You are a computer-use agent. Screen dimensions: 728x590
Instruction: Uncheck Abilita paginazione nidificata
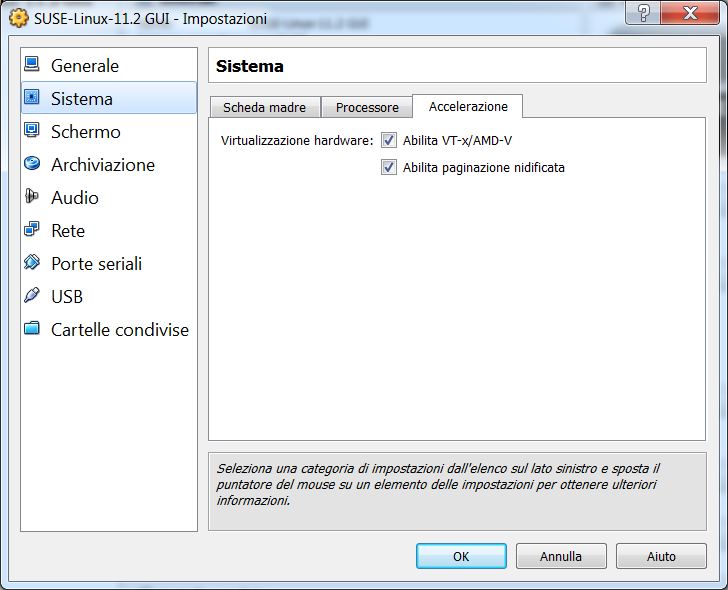tap(389, 168)
